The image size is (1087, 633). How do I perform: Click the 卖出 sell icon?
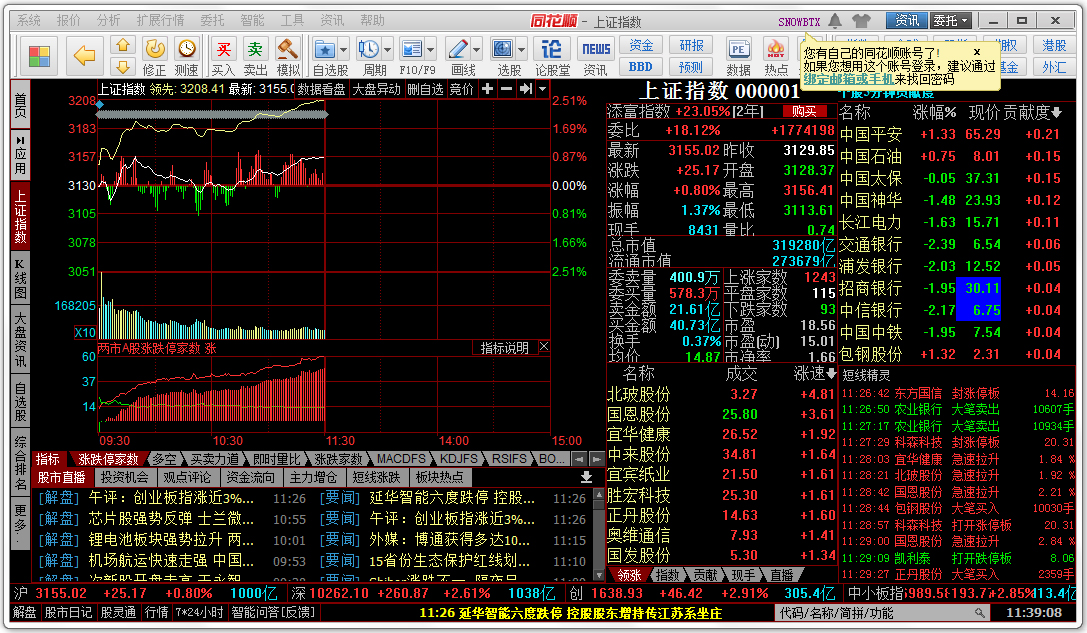tap(255, 56)
